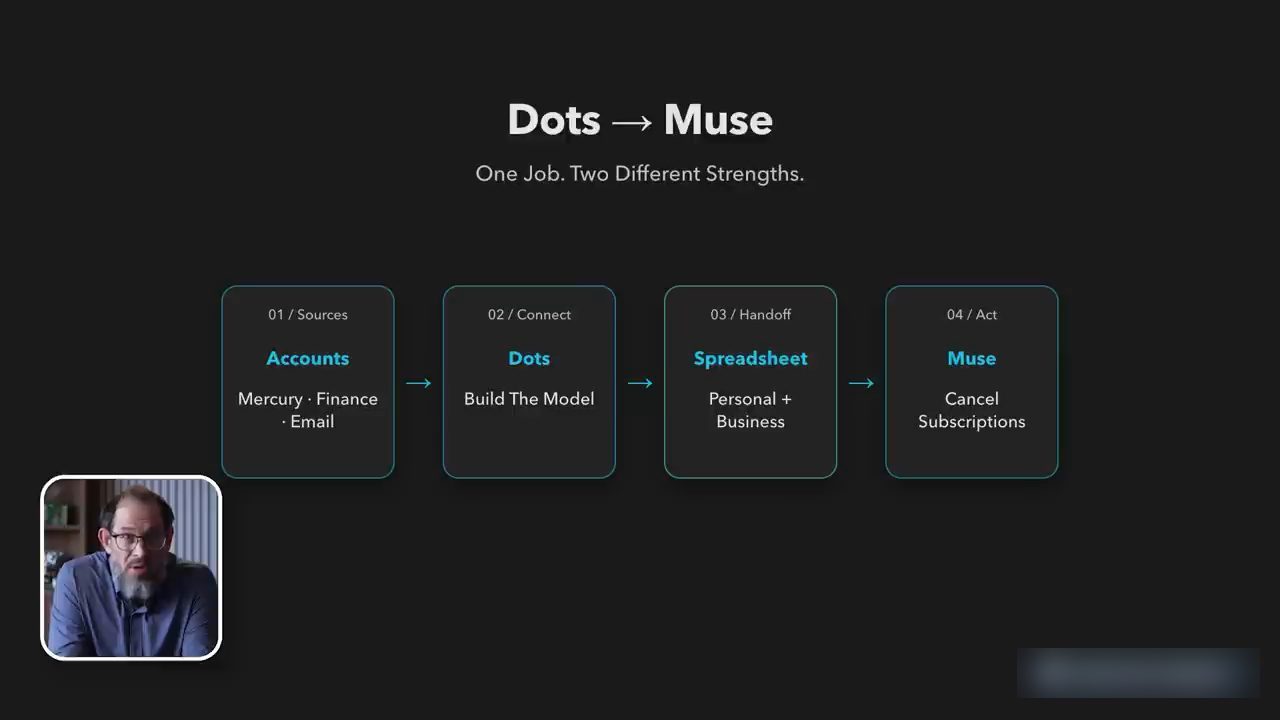Click the "Mercury · Finance · Email" description
Screen dimensions: 1280x720
pos(308,410)
